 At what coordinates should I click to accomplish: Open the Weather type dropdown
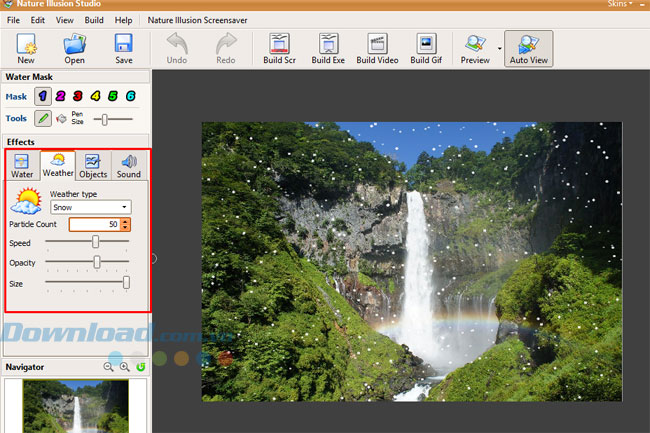point(91,207)
